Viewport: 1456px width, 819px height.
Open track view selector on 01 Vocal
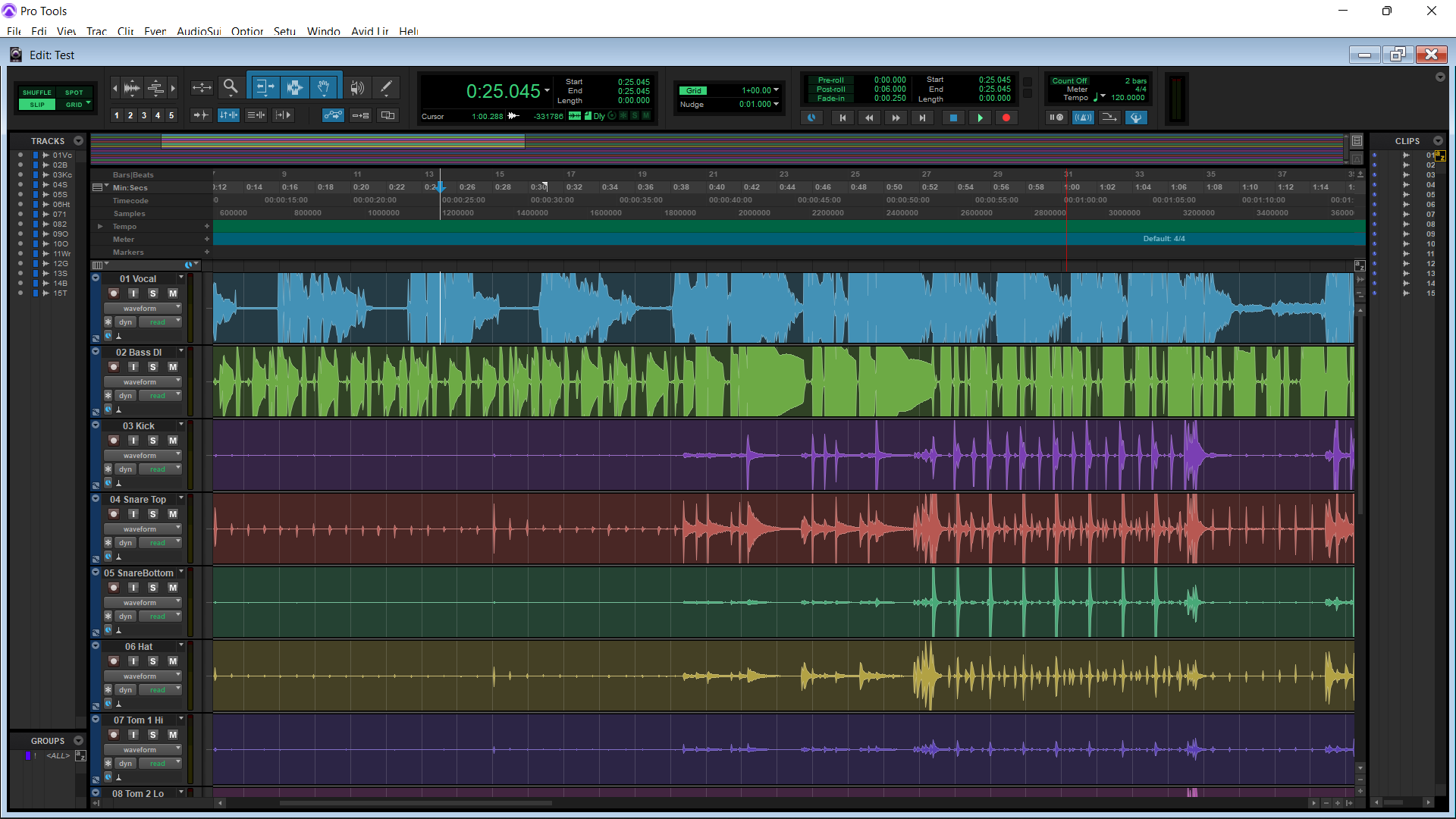[143, 309]
